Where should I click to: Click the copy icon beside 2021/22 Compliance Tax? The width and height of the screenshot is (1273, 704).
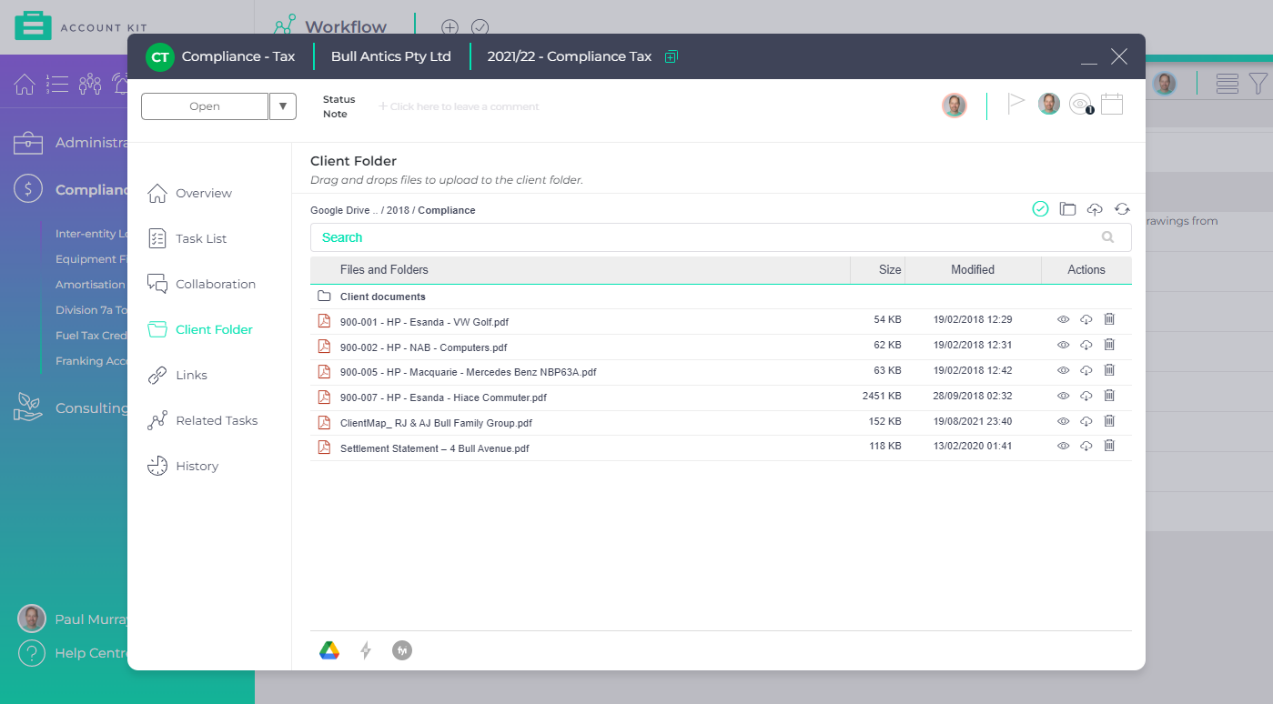pos(671,57)
